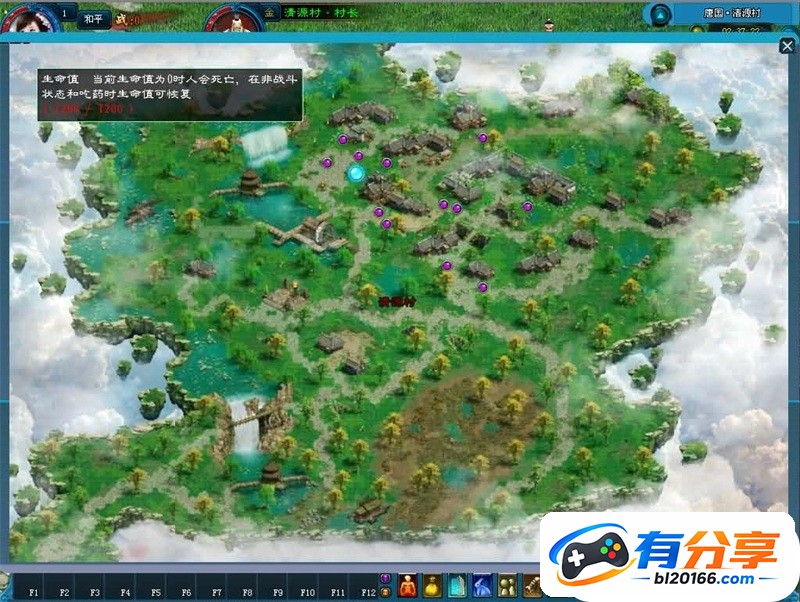Click the village chief target portrait
Viewport: 800px width, 602px height.
[235, 20]
